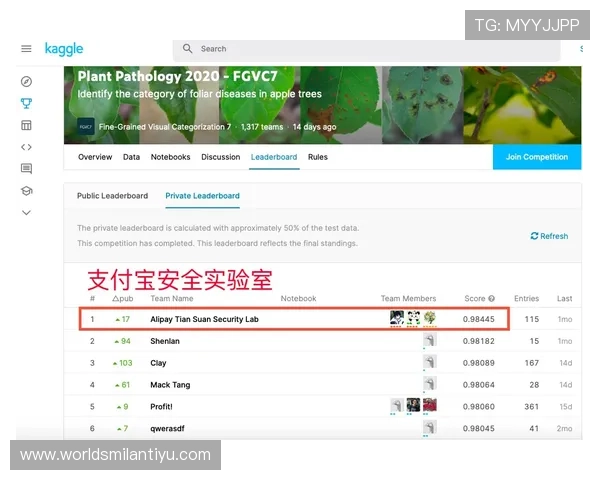Click the Last column header
The width and height of the screenshot is (600, 480).
(x=564, y=299)
